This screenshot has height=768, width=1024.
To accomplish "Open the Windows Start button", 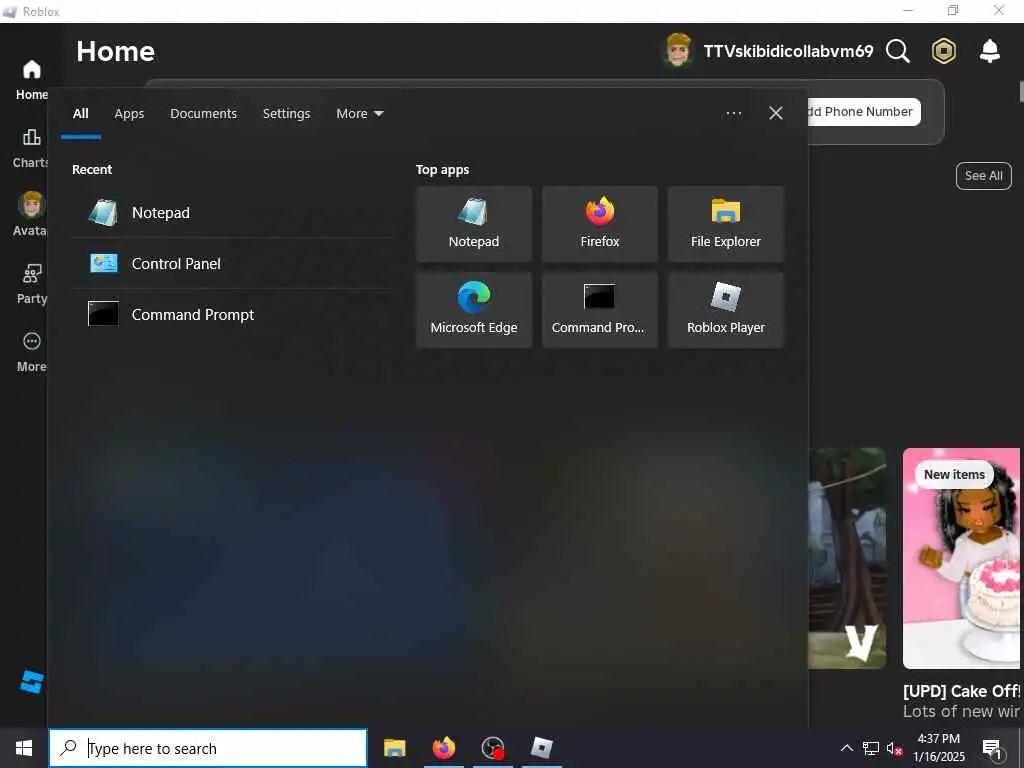I will coord(24,748).
